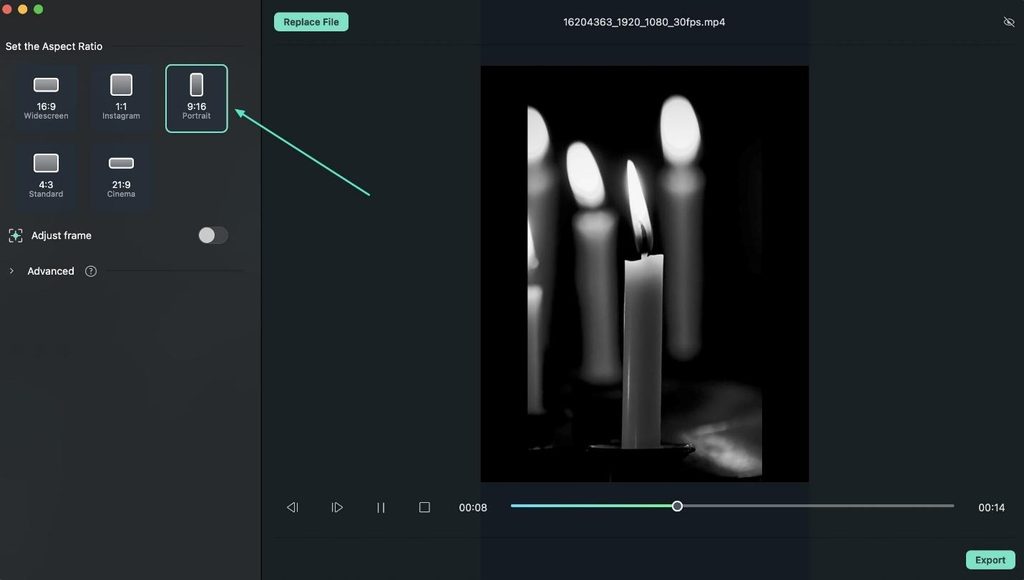Stop the video playback
The width and height of the screenshot is (1024, 580).
(x=424, y=508)
